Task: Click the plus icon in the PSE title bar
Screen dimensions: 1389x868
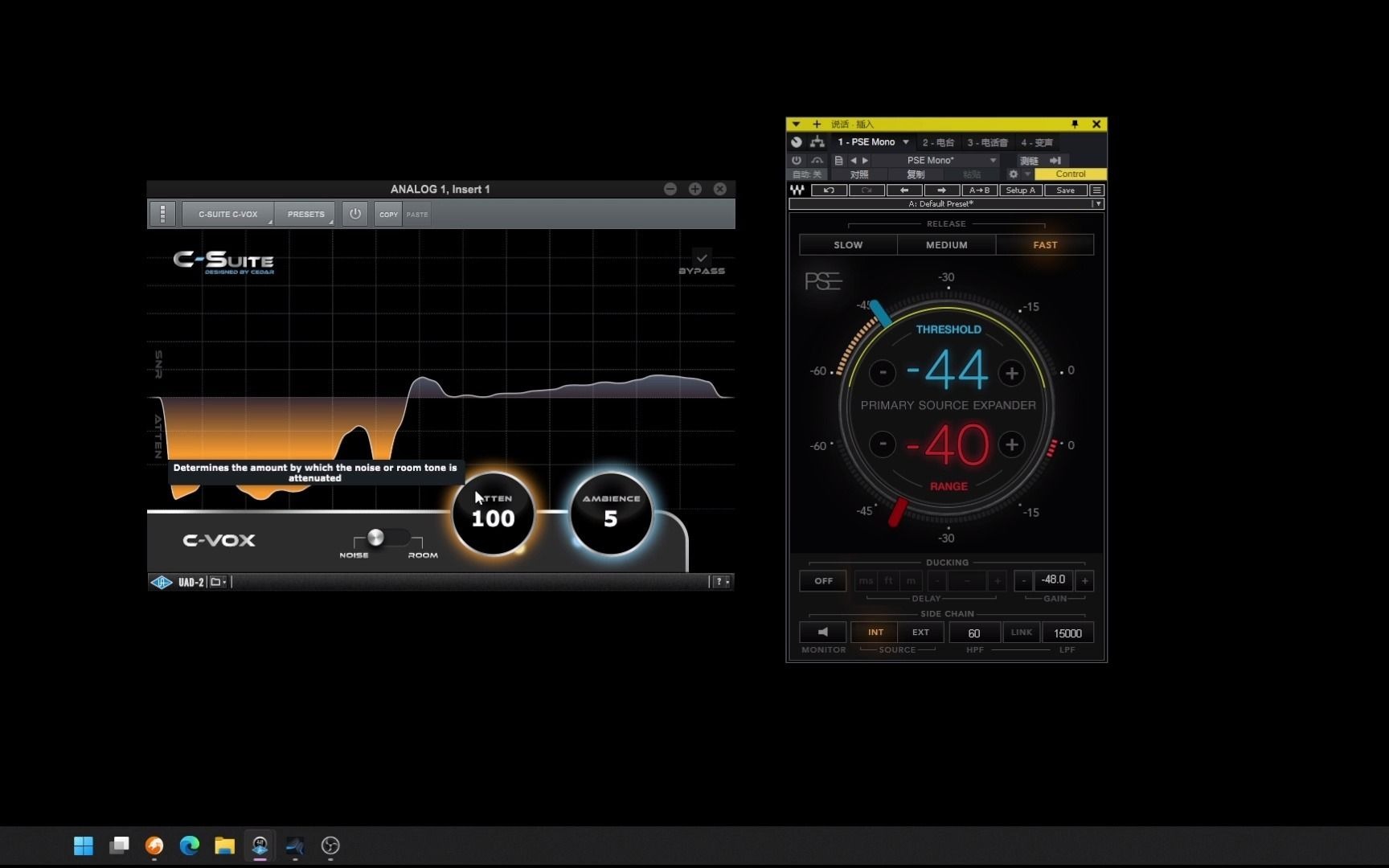Action: (x=817, y=124)
